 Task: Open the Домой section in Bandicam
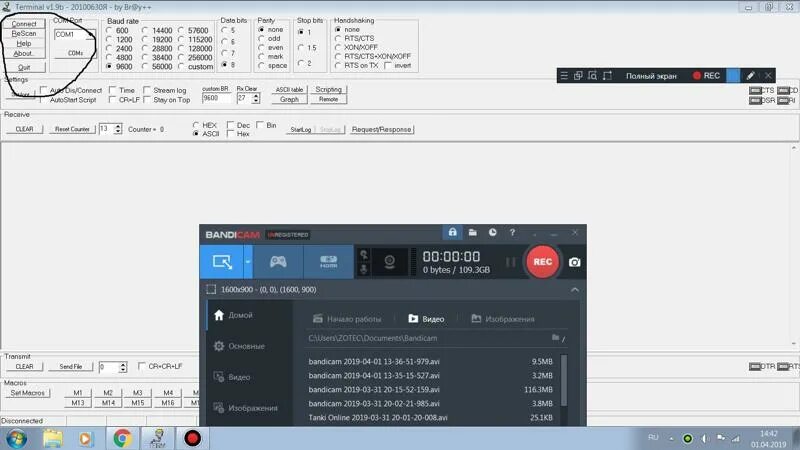234,315
